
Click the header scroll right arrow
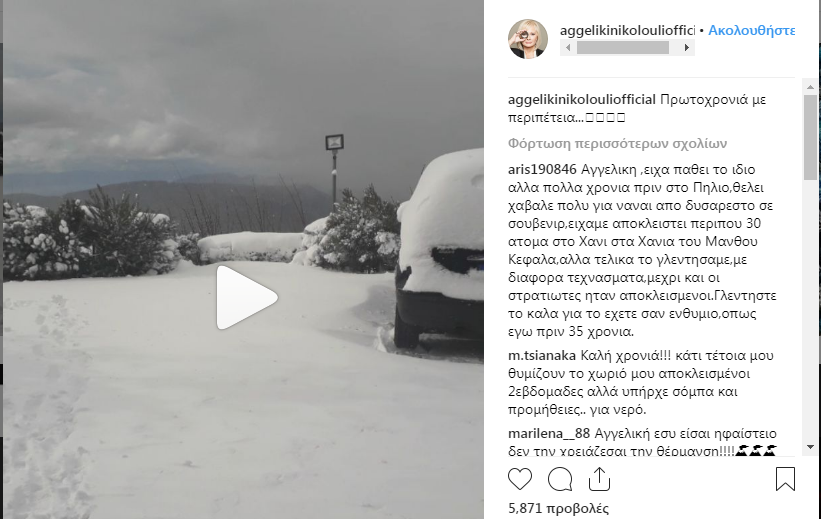click(687, 48)
